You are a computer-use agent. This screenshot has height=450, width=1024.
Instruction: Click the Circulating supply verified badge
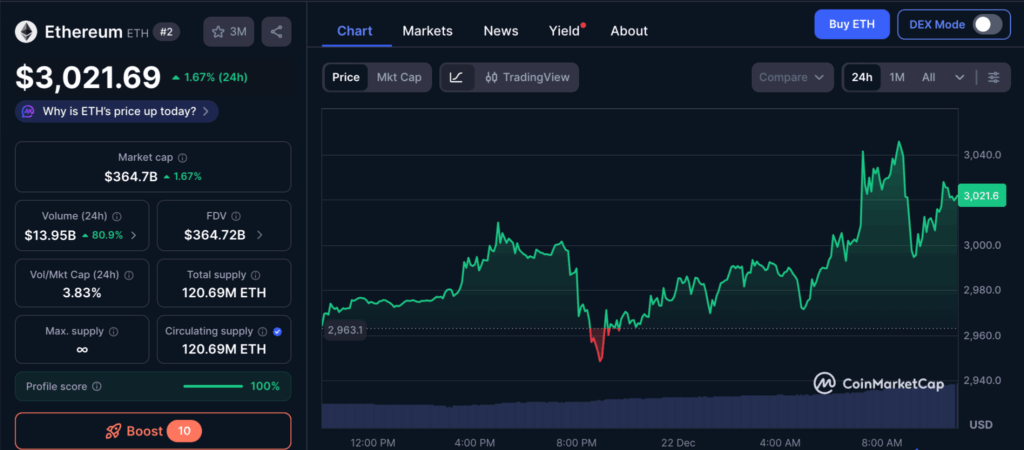click(x=277, y=331)
